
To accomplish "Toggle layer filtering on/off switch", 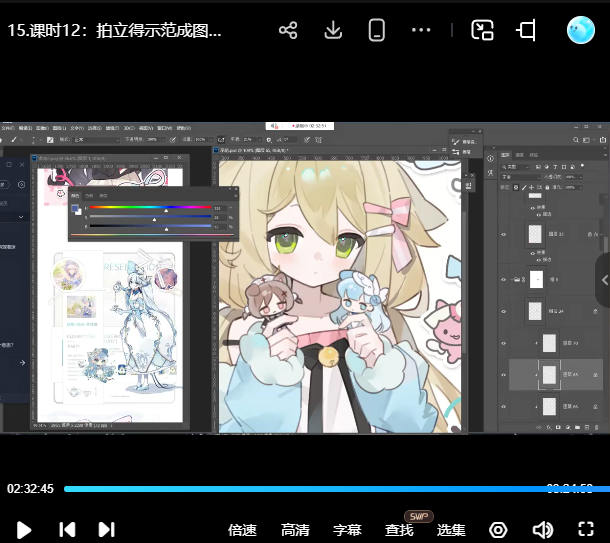I will pyautogui.click(x=582, y=166).
